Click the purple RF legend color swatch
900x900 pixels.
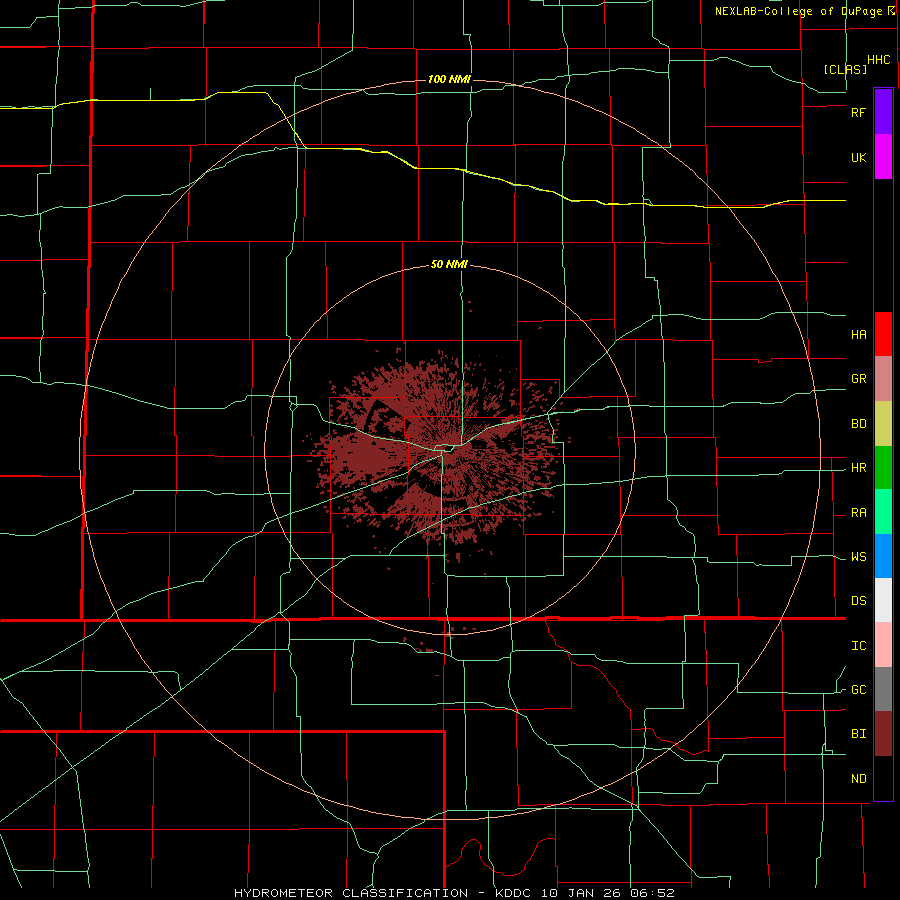(x=883, y=112)
